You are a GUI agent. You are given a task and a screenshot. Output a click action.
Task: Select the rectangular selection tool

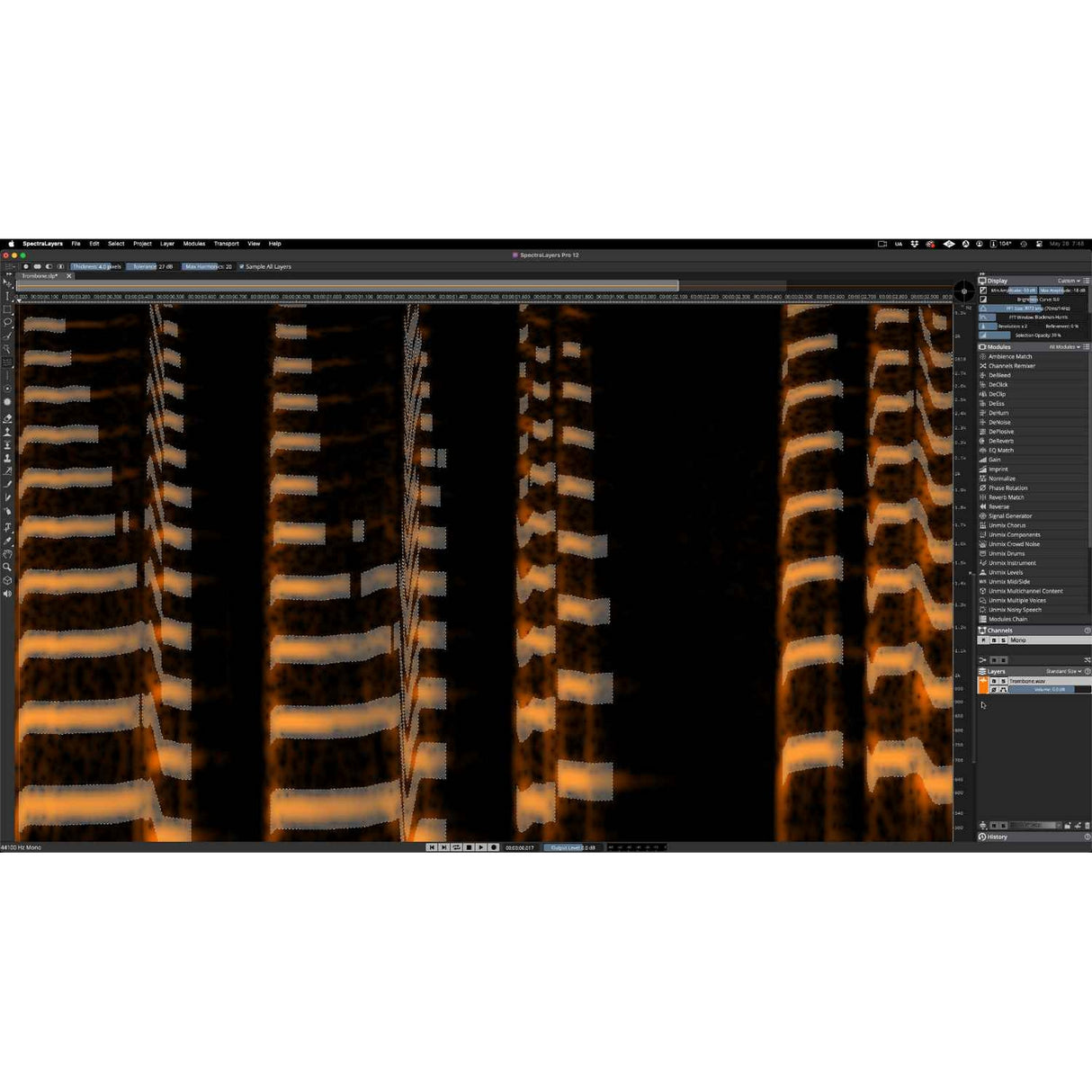[7, 307]
